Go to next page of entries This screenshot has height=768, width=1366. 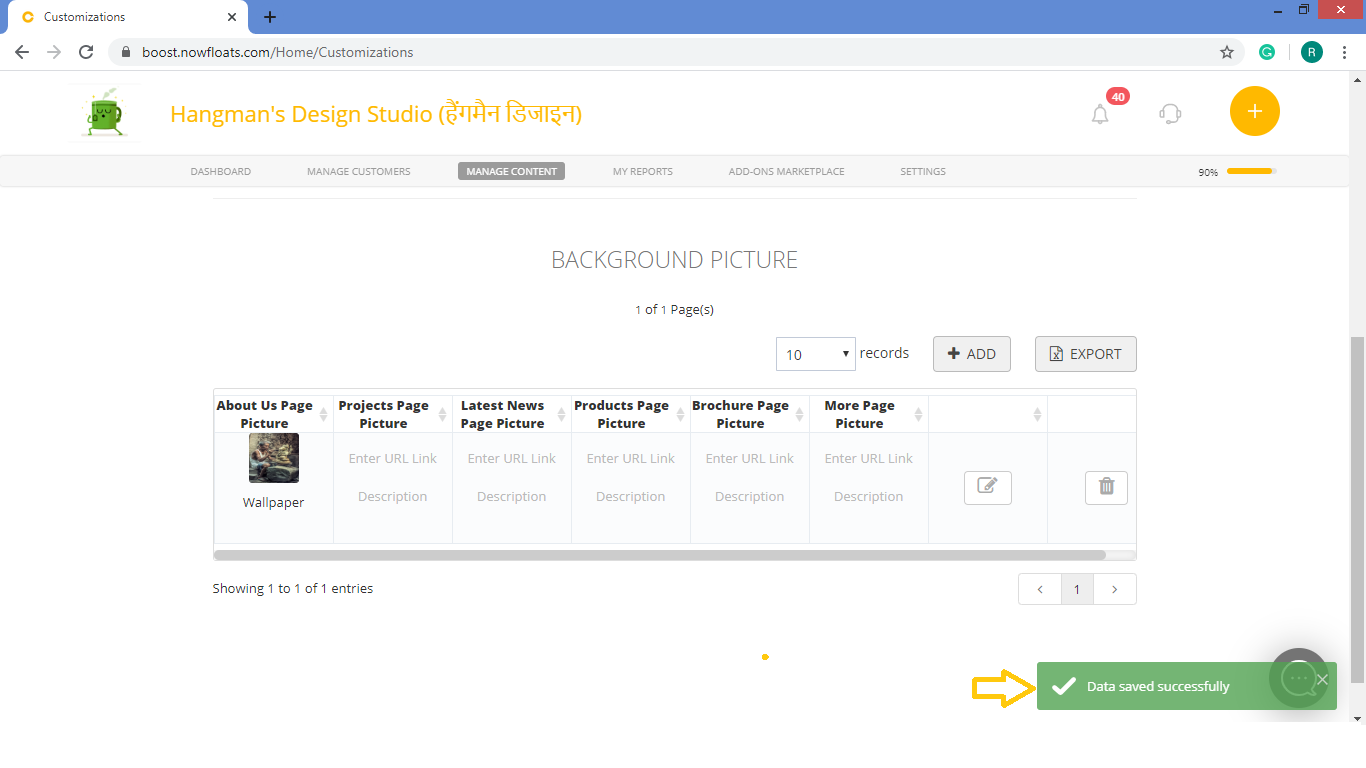pyautogui.click(x=1115, y=589)
